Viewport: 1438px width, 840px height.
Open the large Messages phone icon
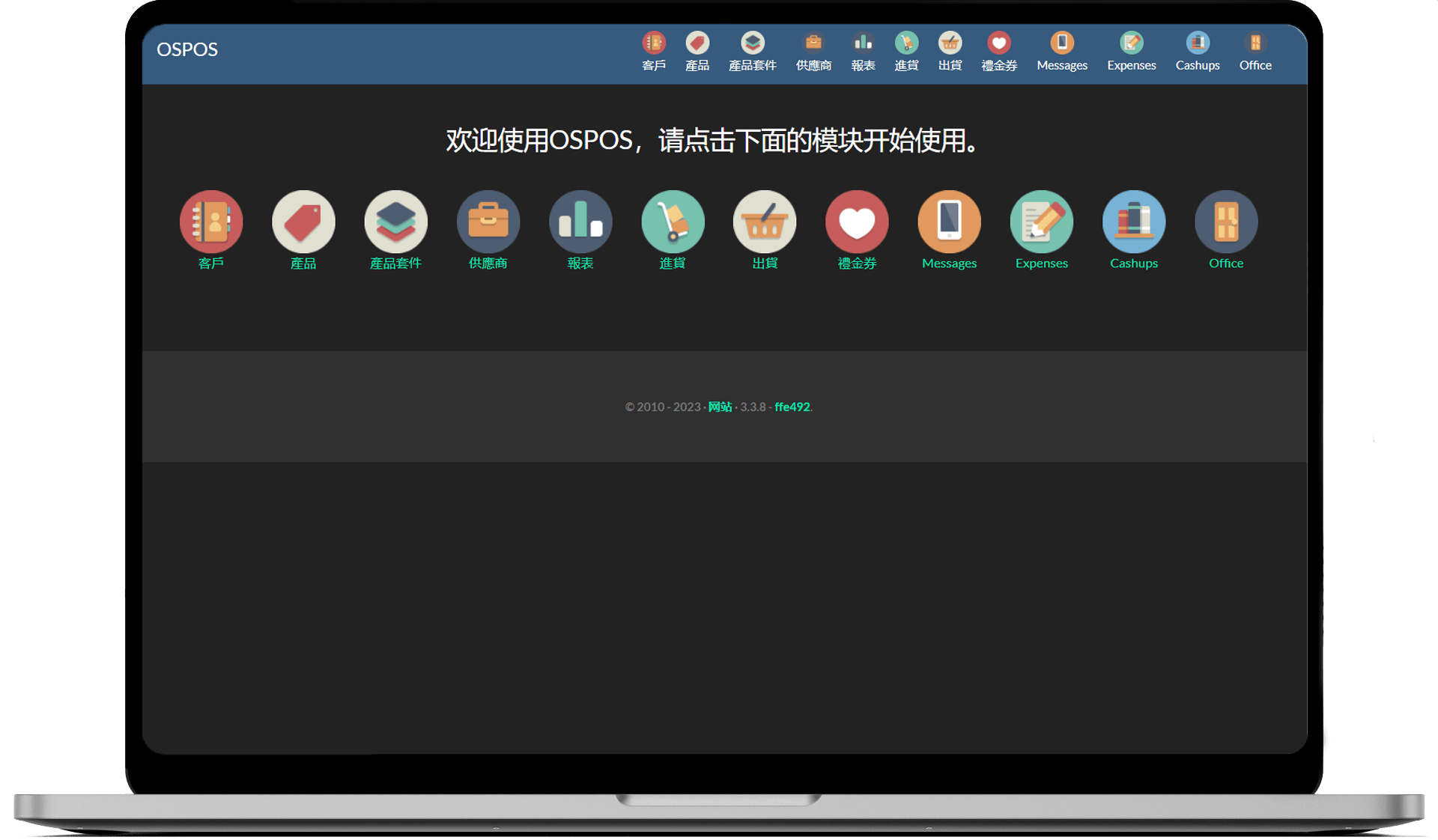[x=949, y=222]
